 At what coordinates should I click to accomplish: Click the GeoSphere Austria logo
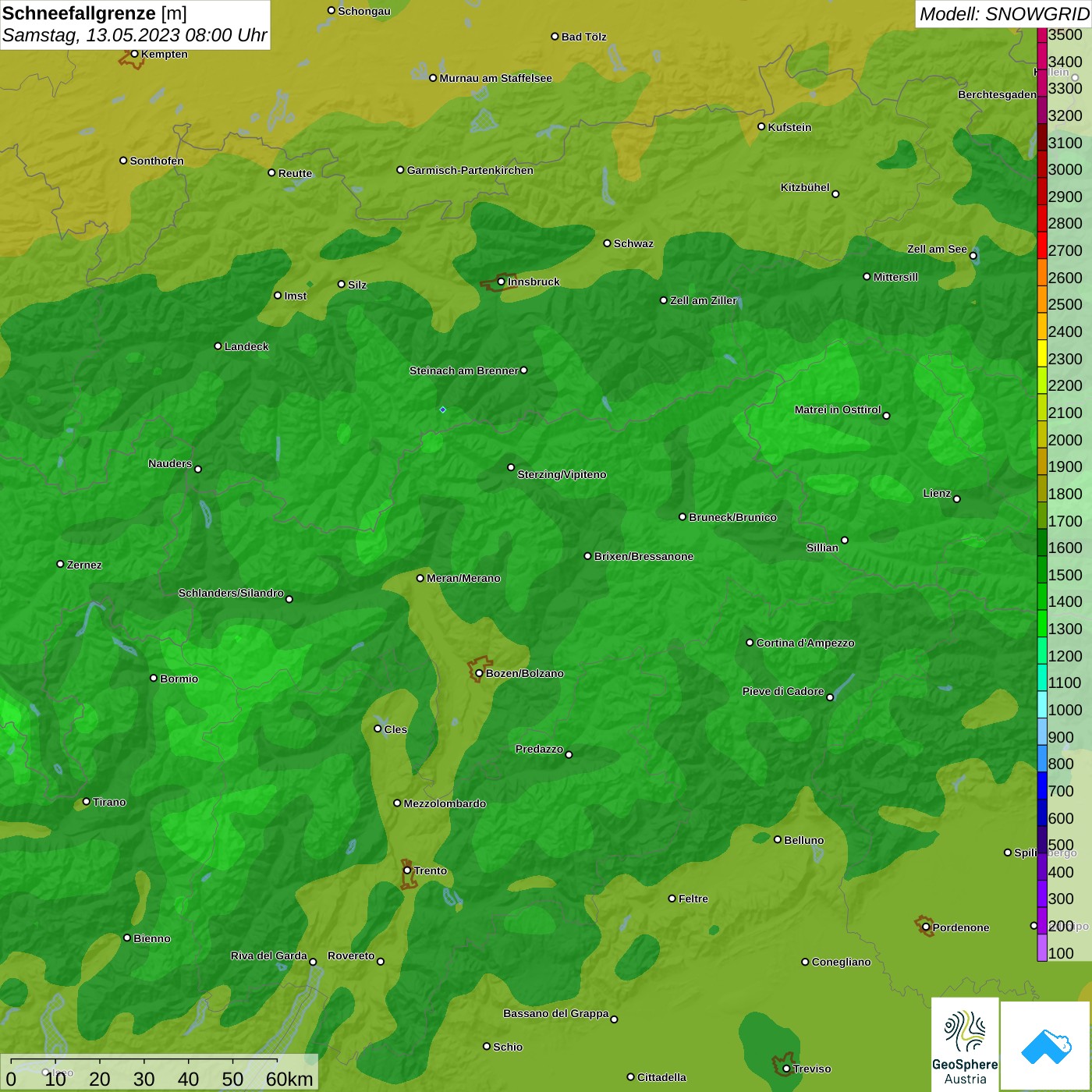(965, 1045)
